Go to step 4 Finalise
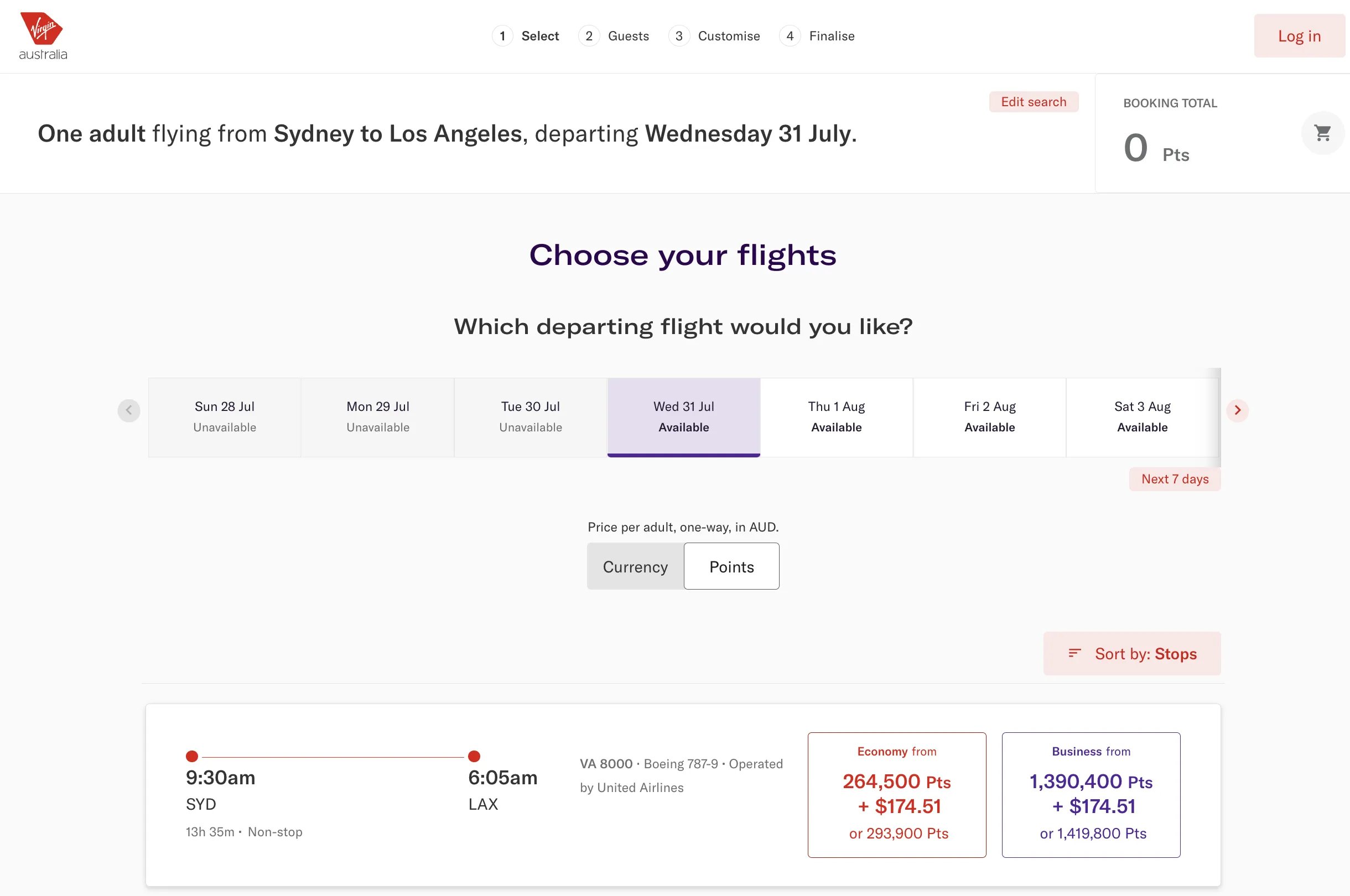This screenshot has width=1350, height=896. click(817, 36)
